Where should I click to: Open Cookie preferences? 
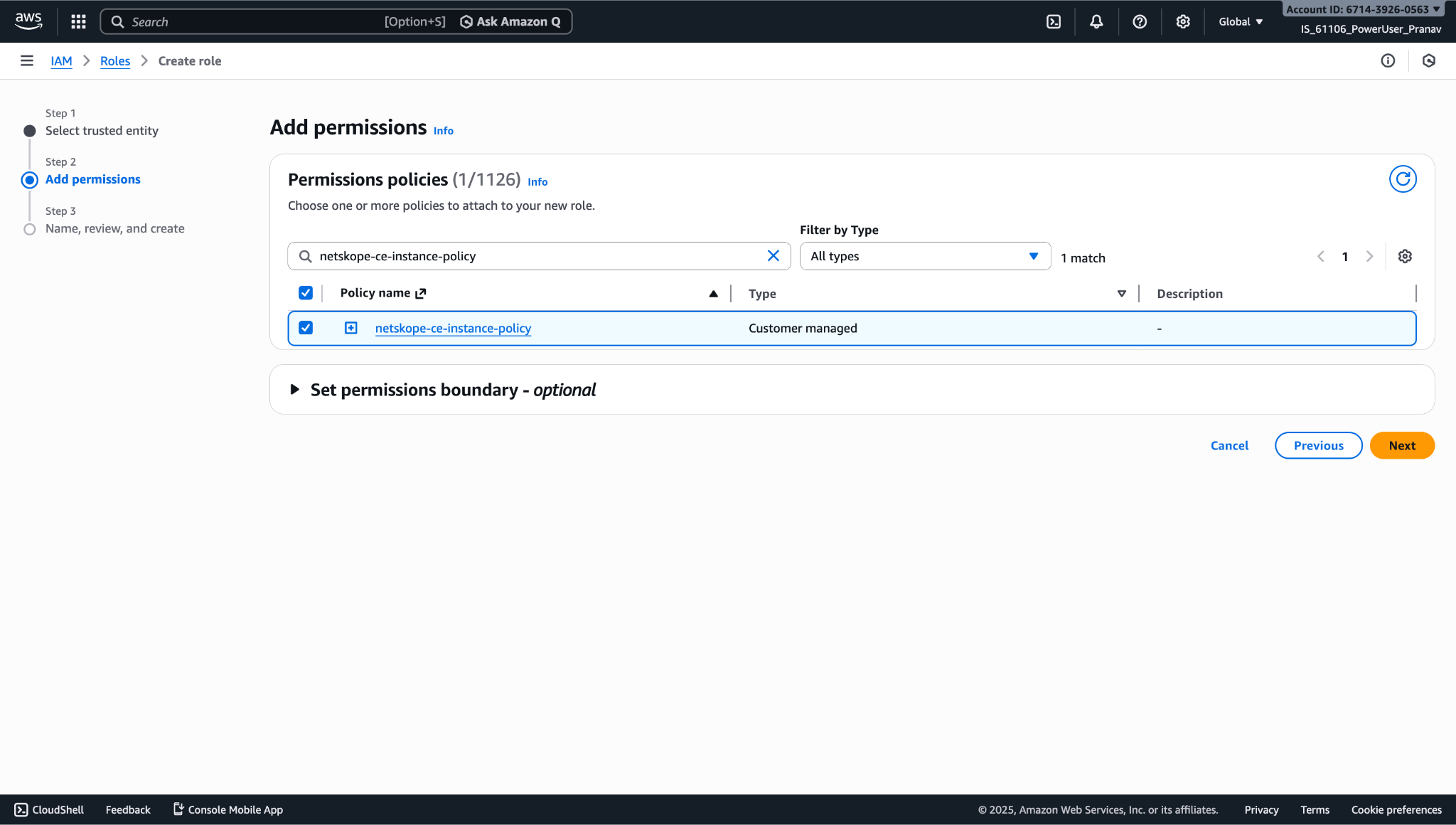[x=1396, y=809]
